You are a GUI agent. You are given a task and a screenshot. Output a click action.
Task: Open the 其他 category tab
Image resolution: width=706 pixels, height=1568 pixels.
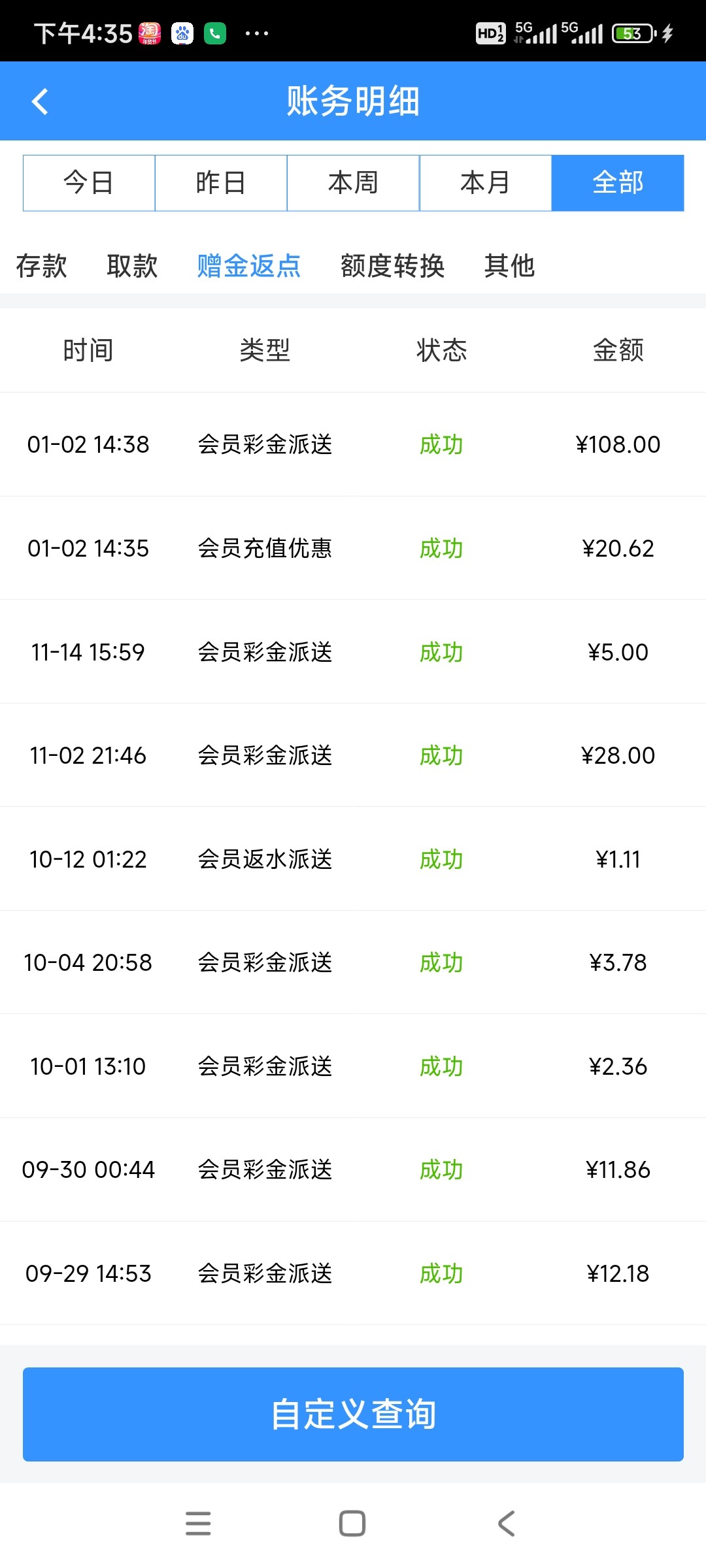pyautogui.click(x=509, y=266)
